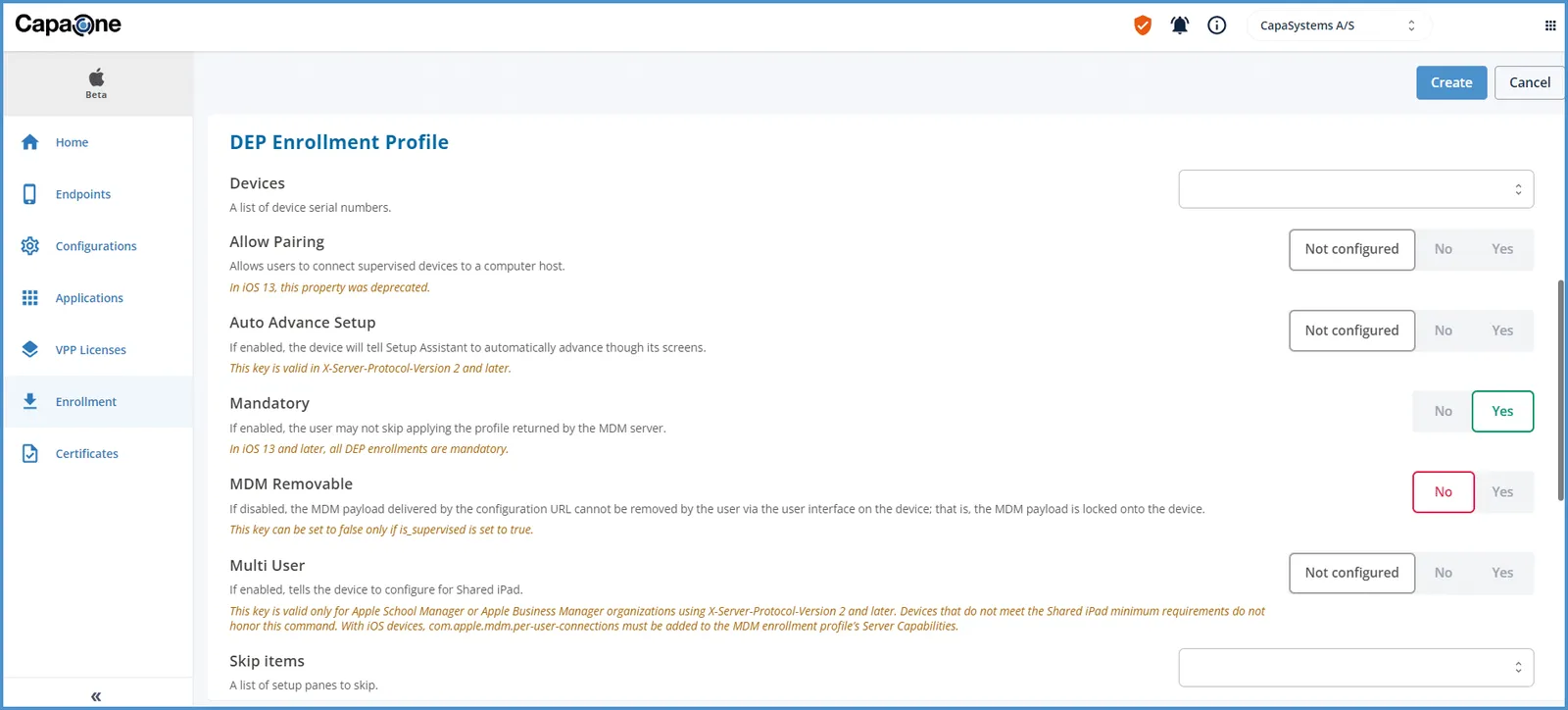Click the 'A list of device serial numbers.' text
Screen dimensions: 1568x710
[311, 207]
